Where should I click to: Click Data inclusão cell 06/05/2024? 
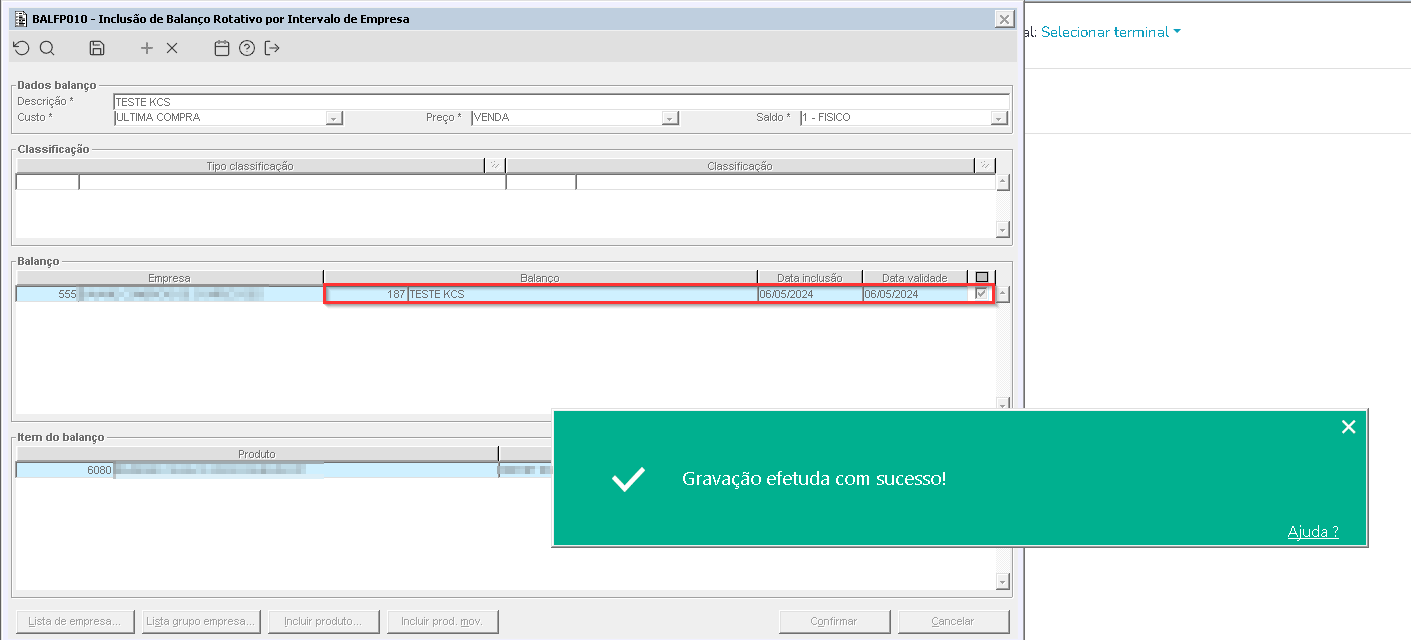point(810,294)
